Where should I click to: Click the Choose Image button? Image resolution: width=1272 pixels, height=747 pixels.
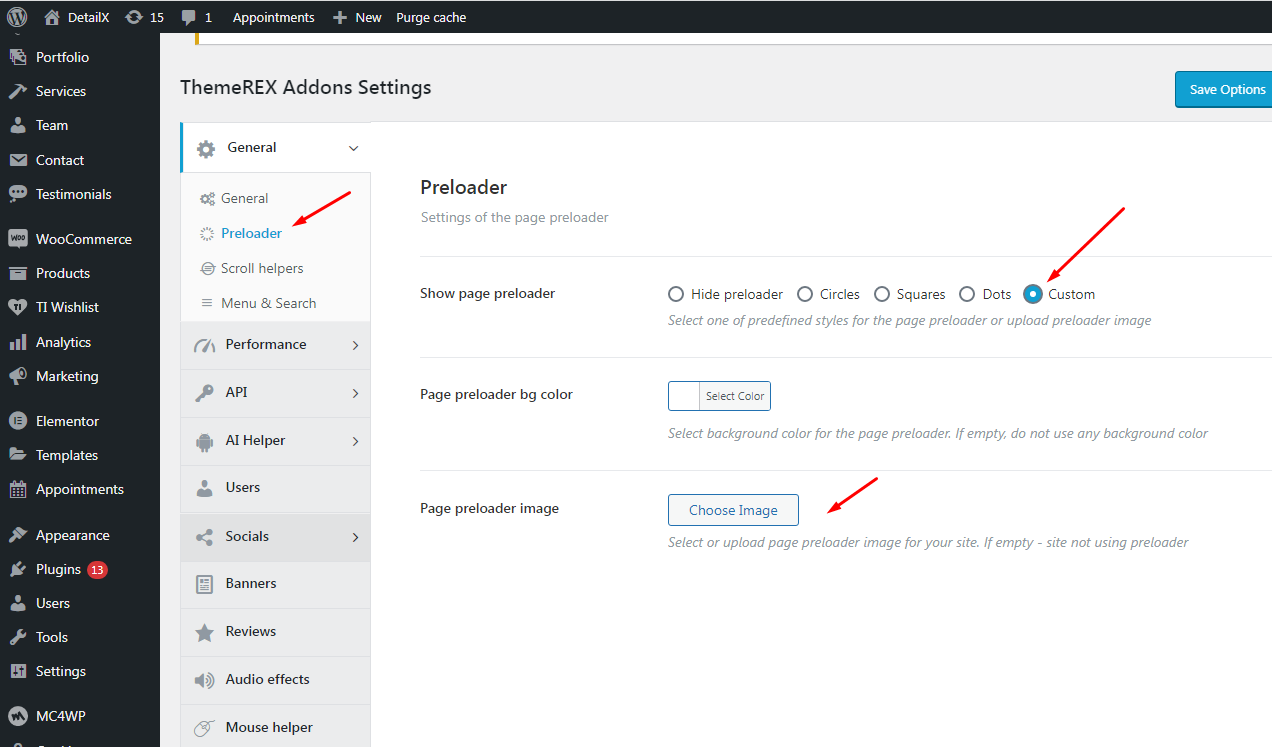tap(733, 510)
